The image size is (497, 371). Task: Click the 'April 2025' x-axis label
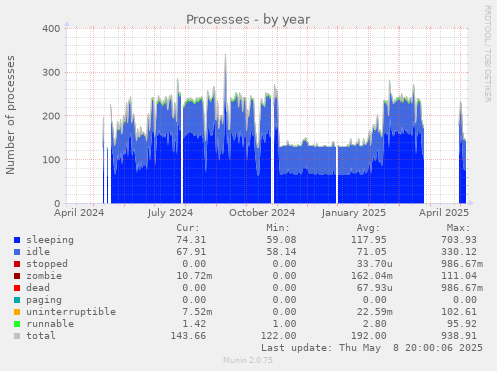(x=444, y=213)
